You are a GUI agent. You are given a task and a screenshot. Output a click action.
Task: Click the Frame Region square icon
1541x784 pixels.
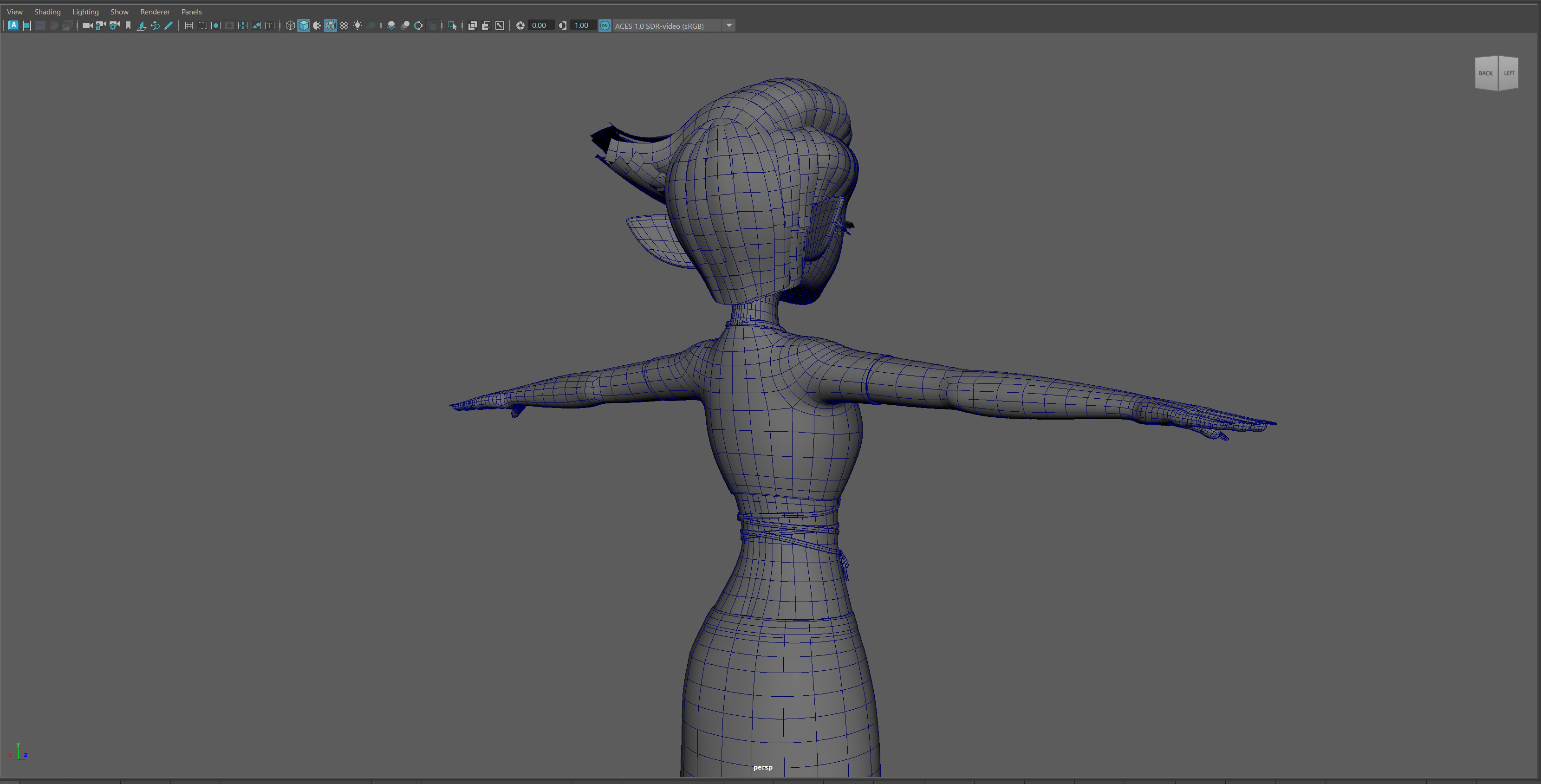pyautogui.click(x=26, y=26)
